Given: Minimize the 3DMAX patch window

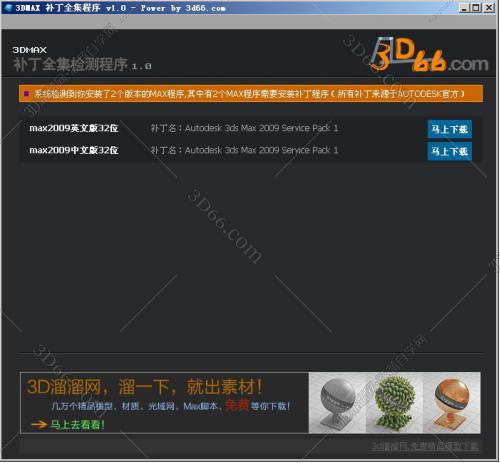Looking at the screenshot, I should click(464, 8).
